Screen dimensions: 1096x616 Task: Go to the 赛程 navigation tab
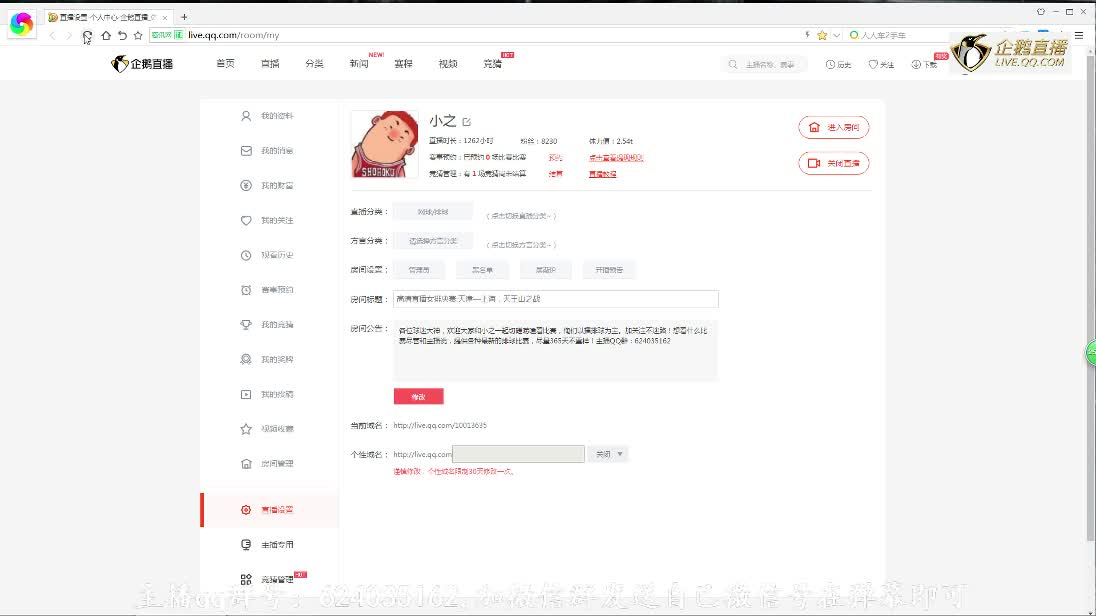pos(403,64)
